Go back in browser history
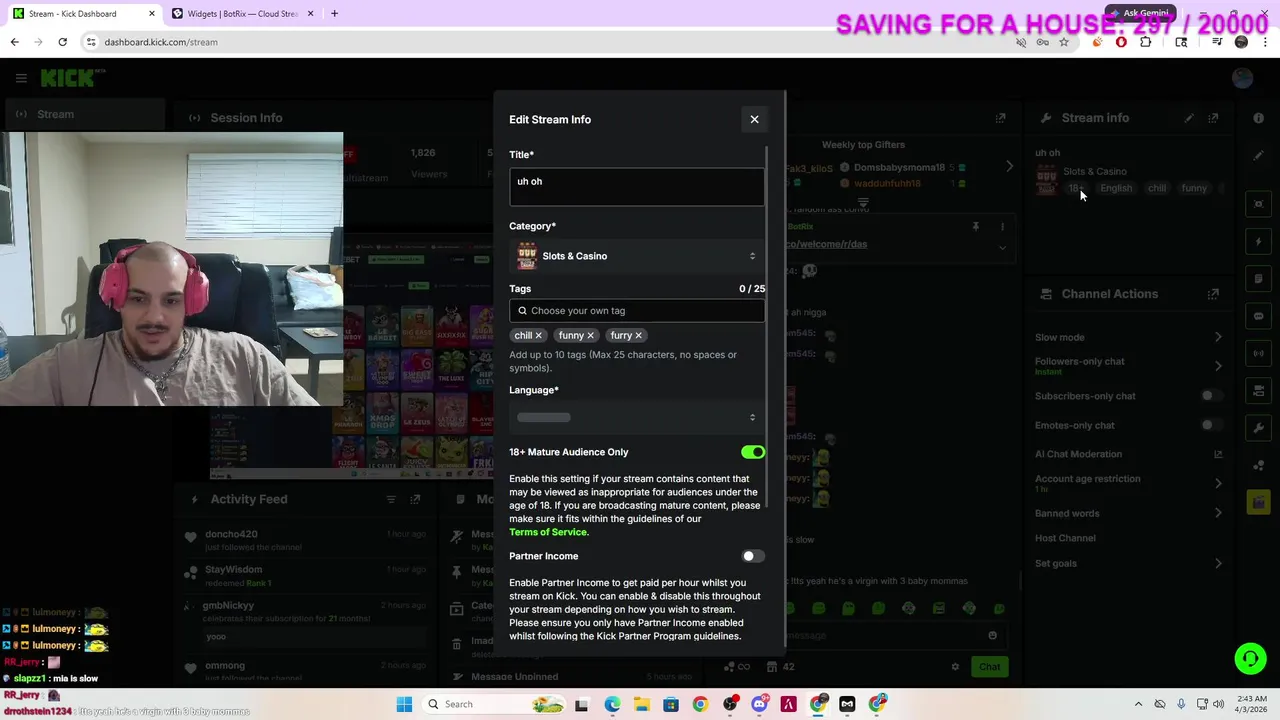Viewport: 1280px width, 720px height. [x=14, y=42]
